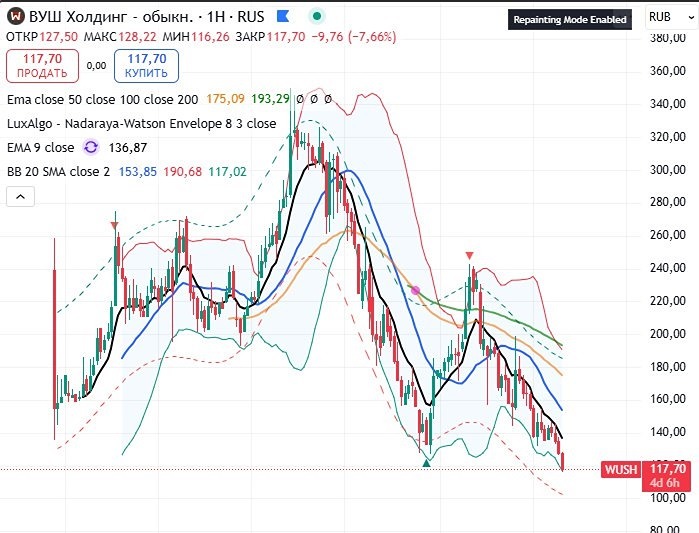Click the pink circle marker on the chart
The height and width of the screenshot is (533, 699).
point(415,291)
